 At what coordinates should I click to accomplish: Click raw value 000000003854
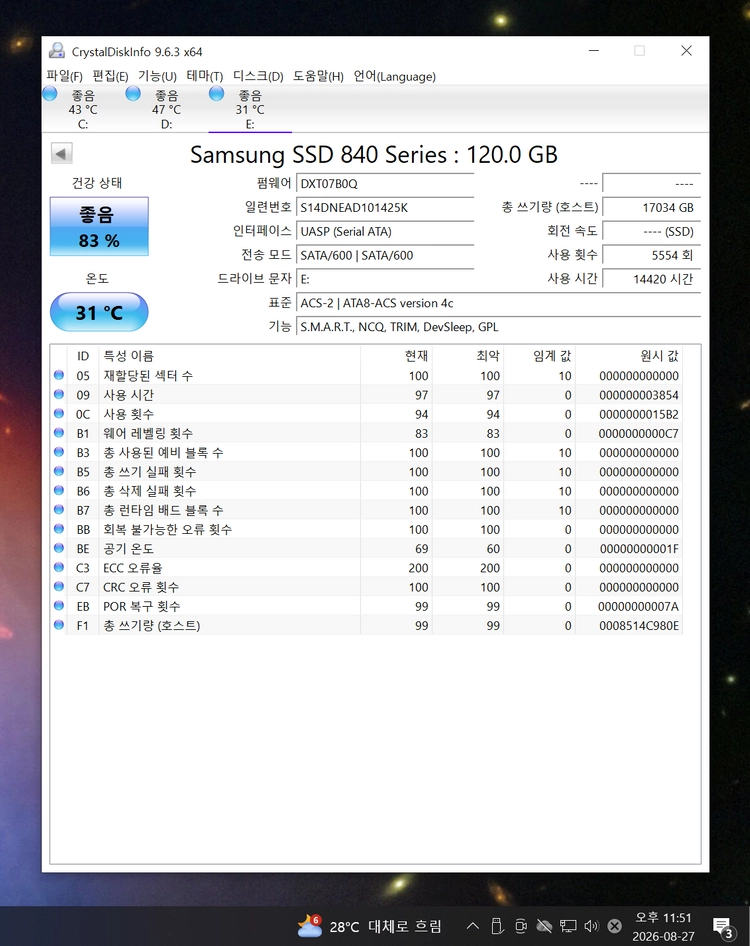click(x=639, y=395)
